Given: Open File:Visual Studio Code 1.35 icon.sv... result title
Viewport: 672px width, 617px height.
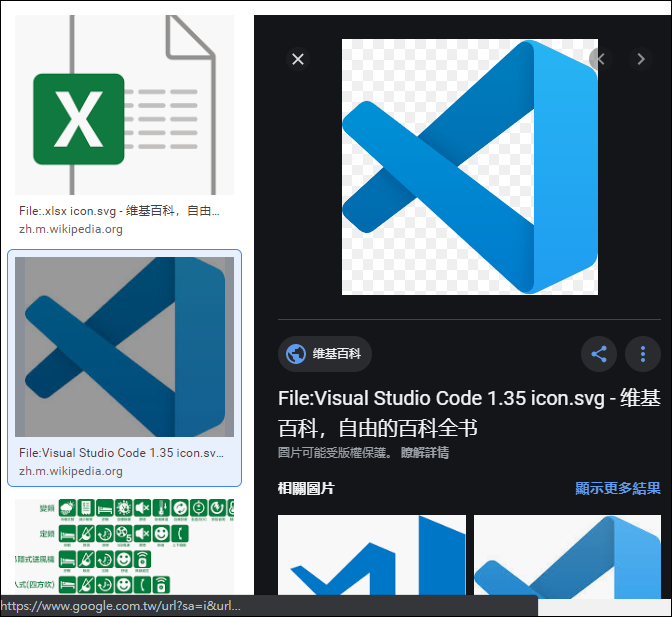Looking at the screenshot, I should point(121,453).
